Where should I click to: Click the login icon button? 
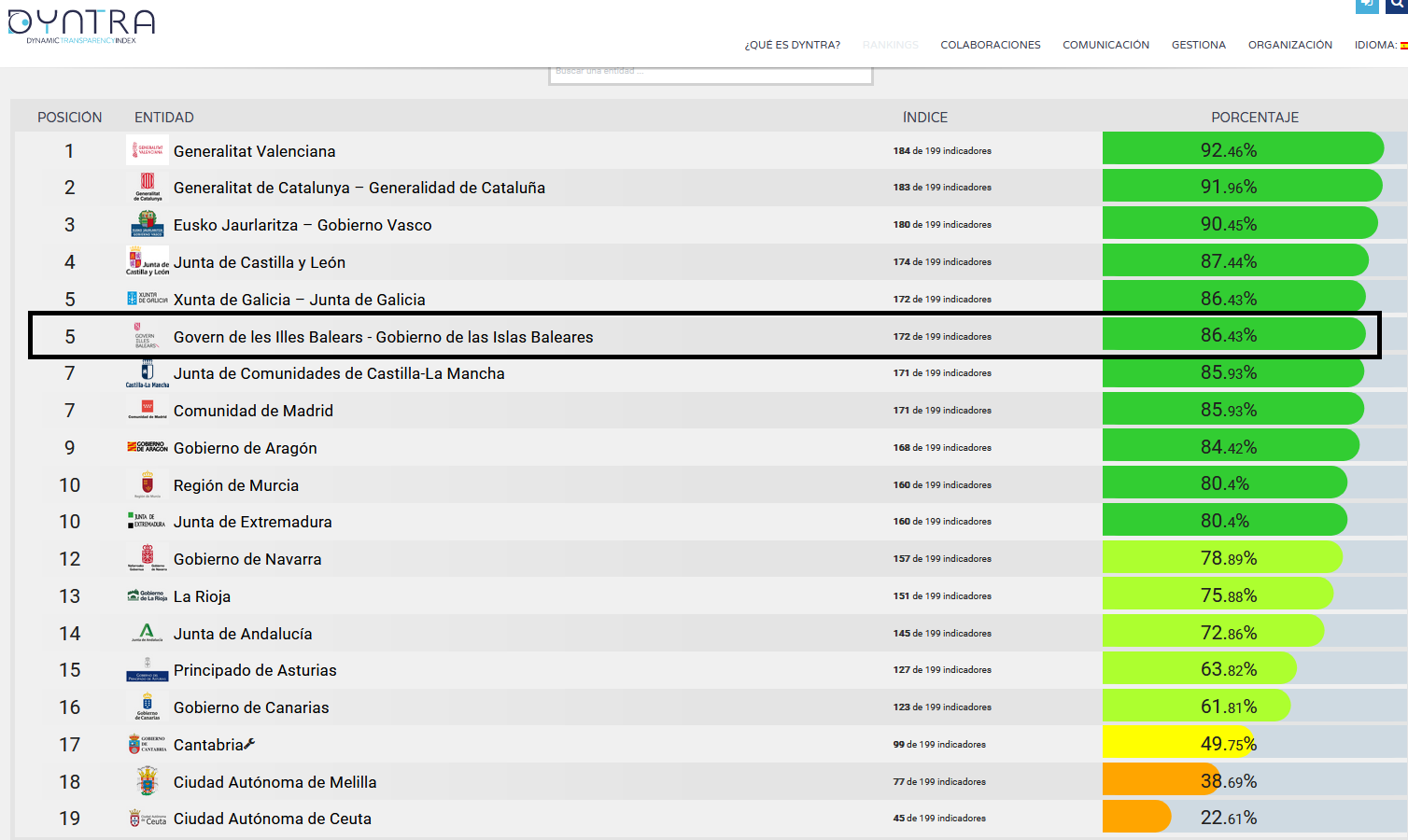(x=1367, y=5)
